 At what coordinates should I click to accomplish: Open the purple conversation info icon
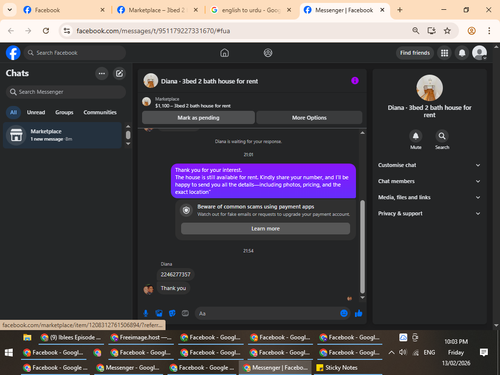(355, 81)
